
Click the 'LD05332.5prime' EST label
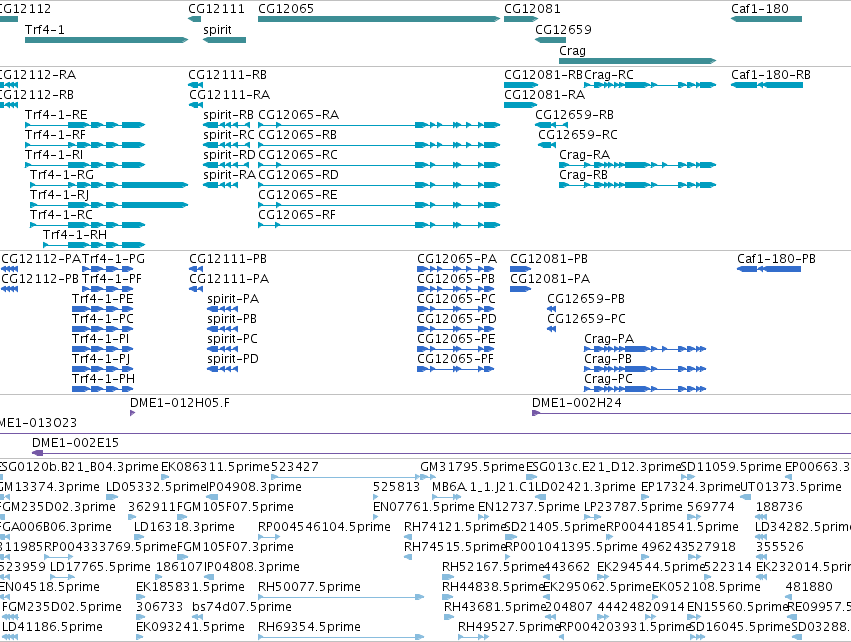click(x=156, y=487)
